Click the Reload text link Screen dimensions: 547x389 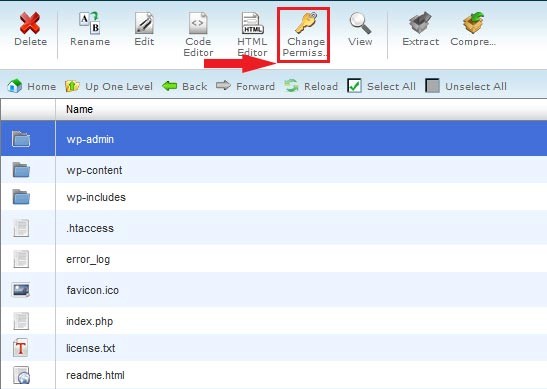(x=321, y=87)
